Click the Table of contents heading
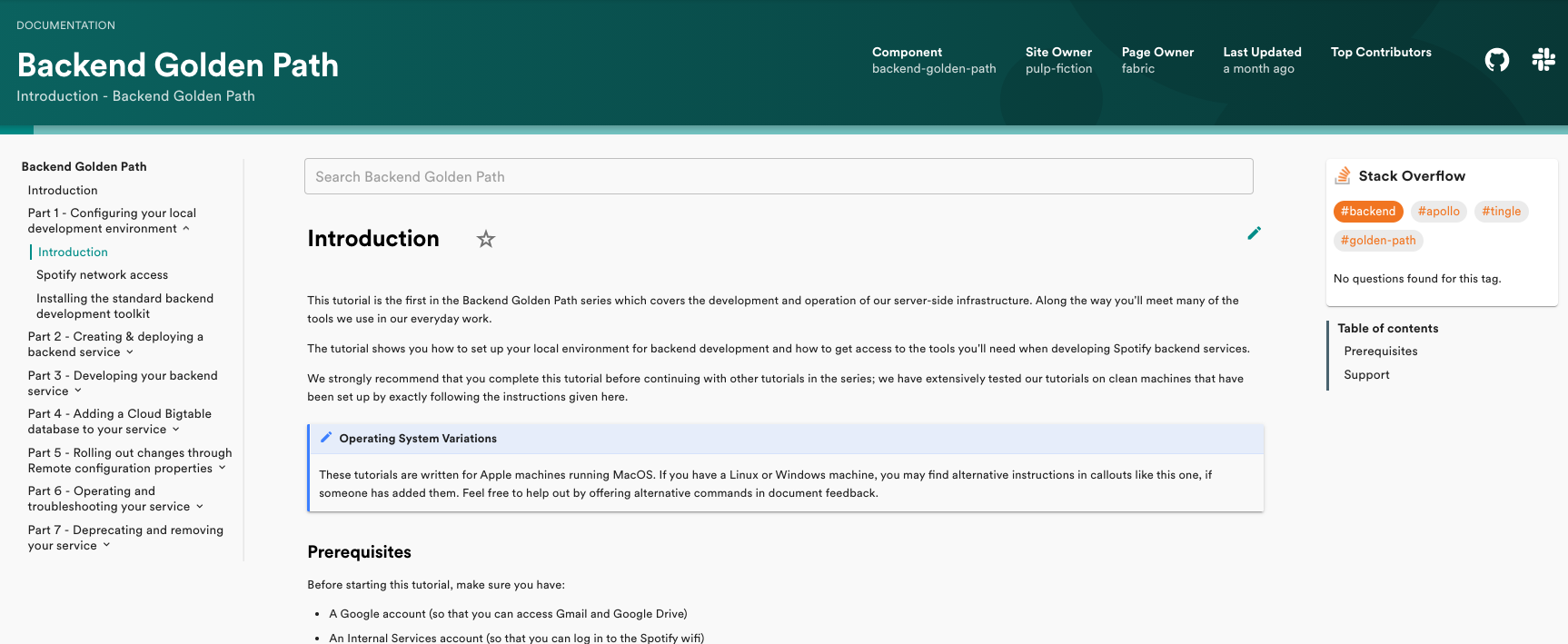1568x644 pixels. pyautogui.click(x=1387, y=329)
